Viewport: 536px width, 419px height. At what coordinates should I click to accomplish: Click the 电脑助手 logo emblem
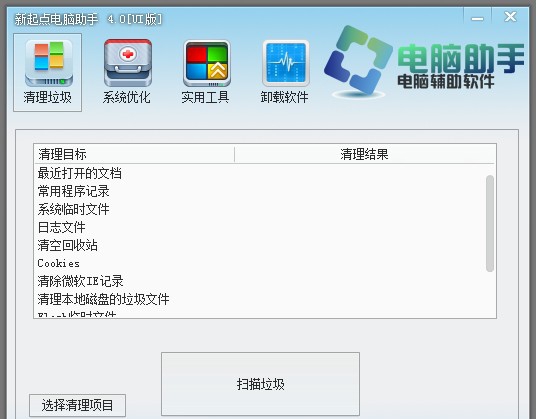[358, 61]
